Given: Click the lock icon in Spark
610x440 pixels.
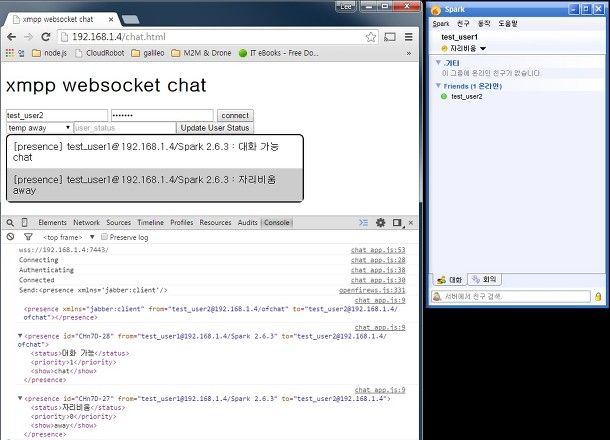Looking at the screenshot, I should pos(598,297).
